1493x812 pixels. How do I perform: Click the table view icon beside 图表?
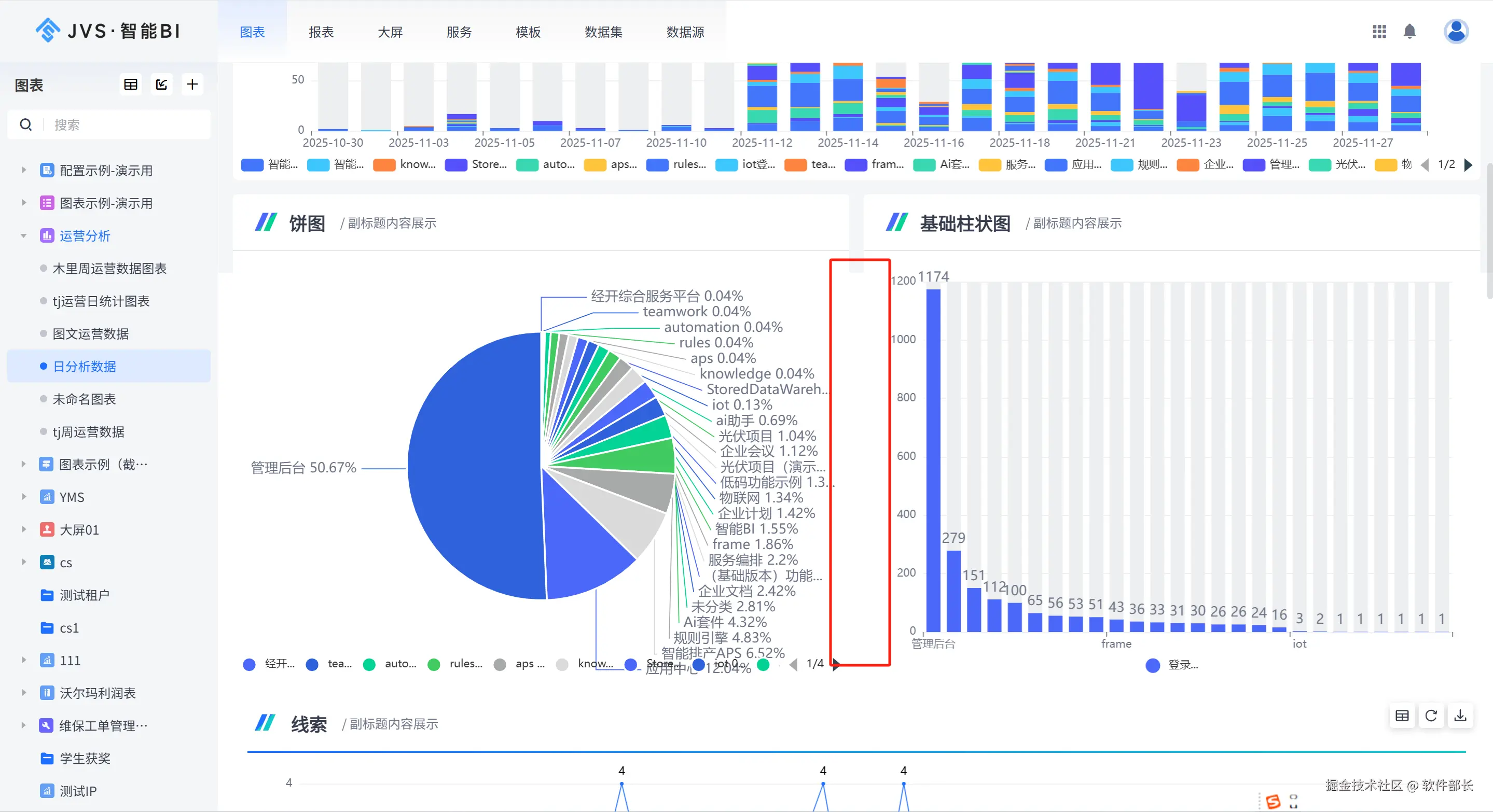point(131,85)
